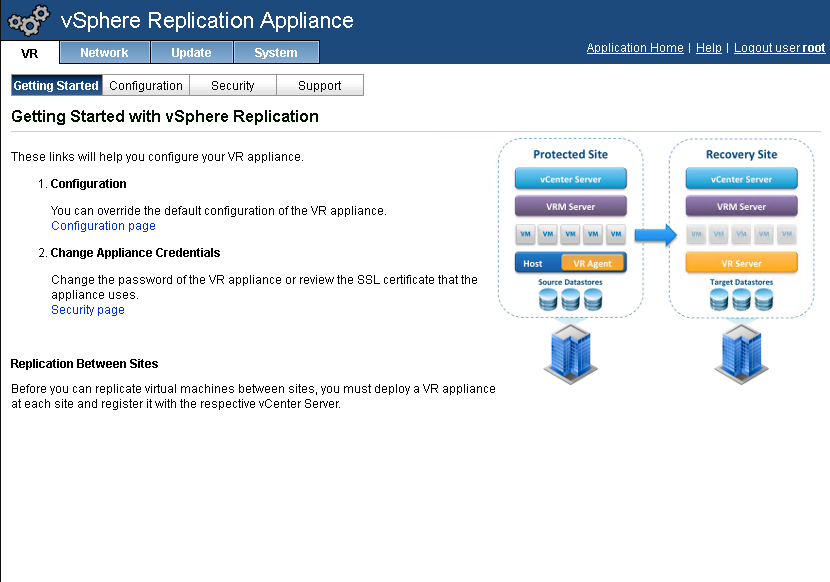830x582 pixels.
Task: Click the Target Datastores cylinder icons
Action: tap(741, 299)
